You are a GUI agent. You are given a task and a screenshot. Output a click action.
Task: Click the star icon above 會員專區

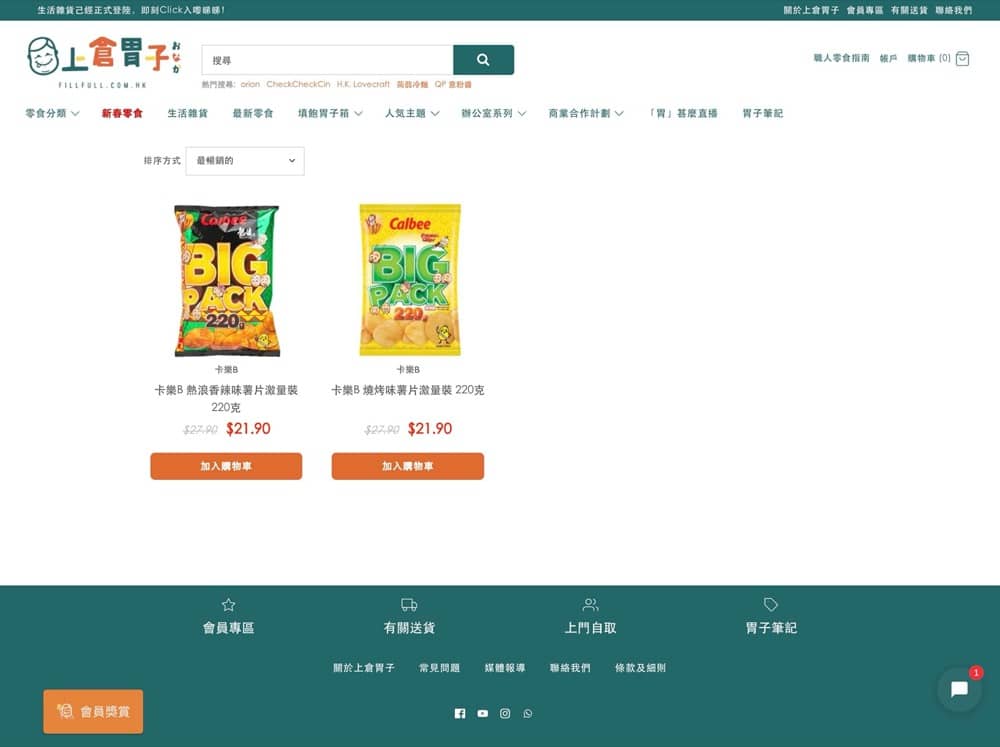[x=228, y=604]
